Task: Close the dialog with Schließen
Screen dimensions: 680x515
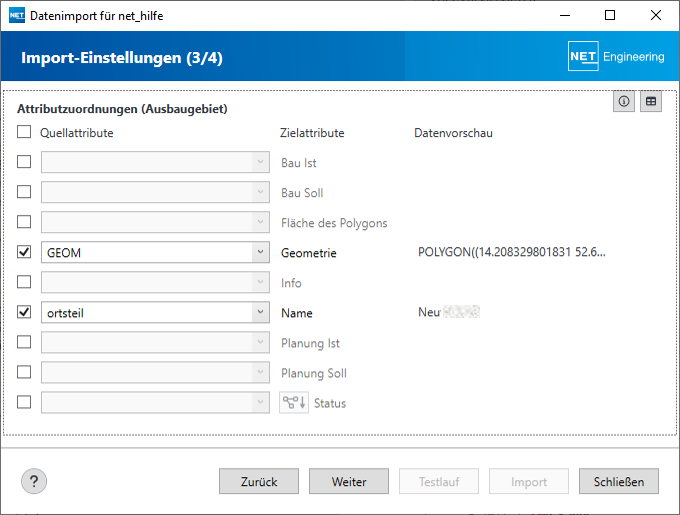Action: click(619, 481)
